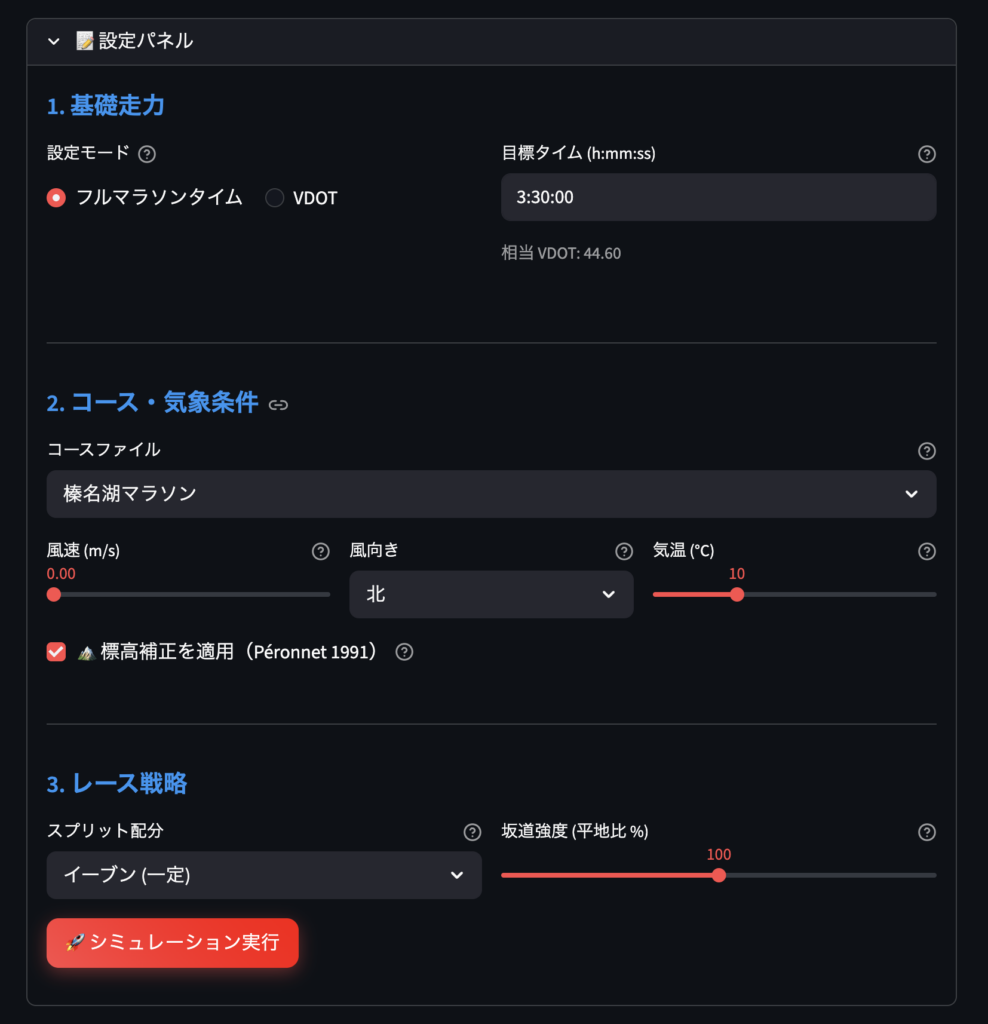Open help for コースファイル selection
The image size is (988, 1024).
[927, 451]
